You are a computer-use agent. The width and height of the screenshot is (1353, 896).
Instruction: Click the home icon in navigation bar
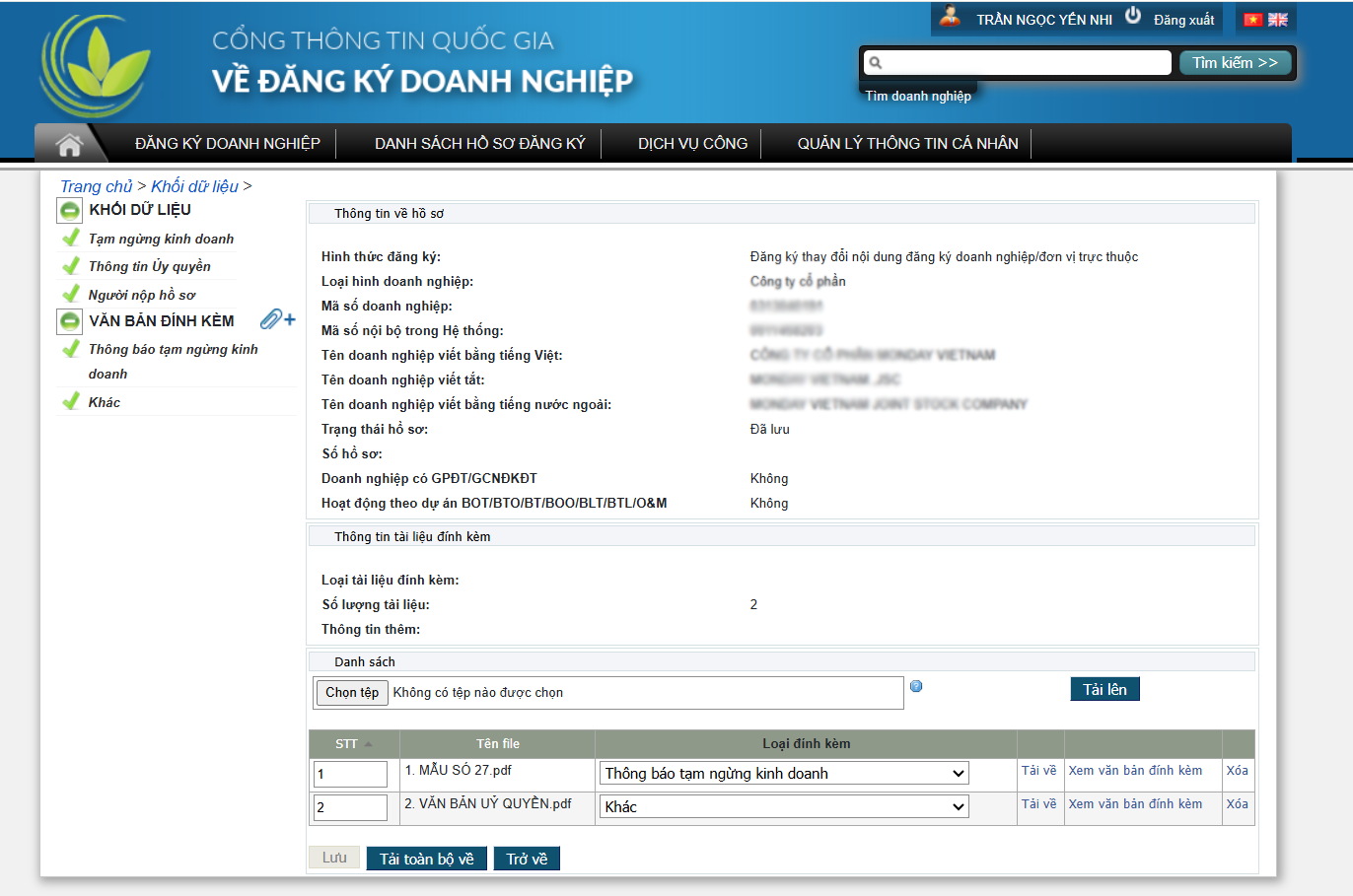pyautogui.click(x=69, y=144)
